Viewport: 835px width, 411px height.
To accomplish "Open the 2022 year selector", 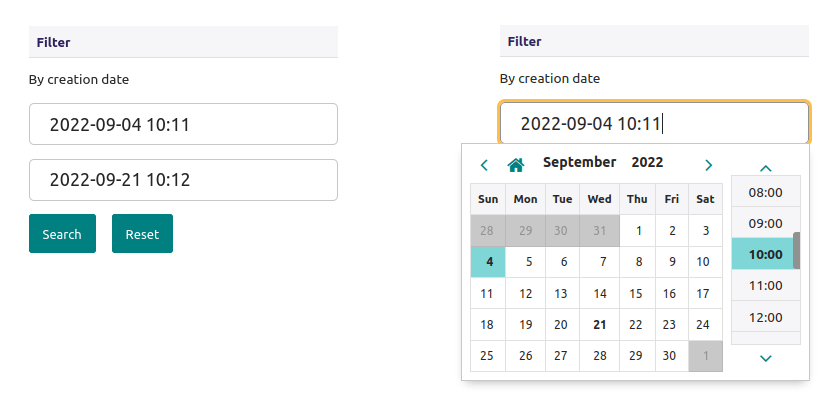I will coord(647,162).
